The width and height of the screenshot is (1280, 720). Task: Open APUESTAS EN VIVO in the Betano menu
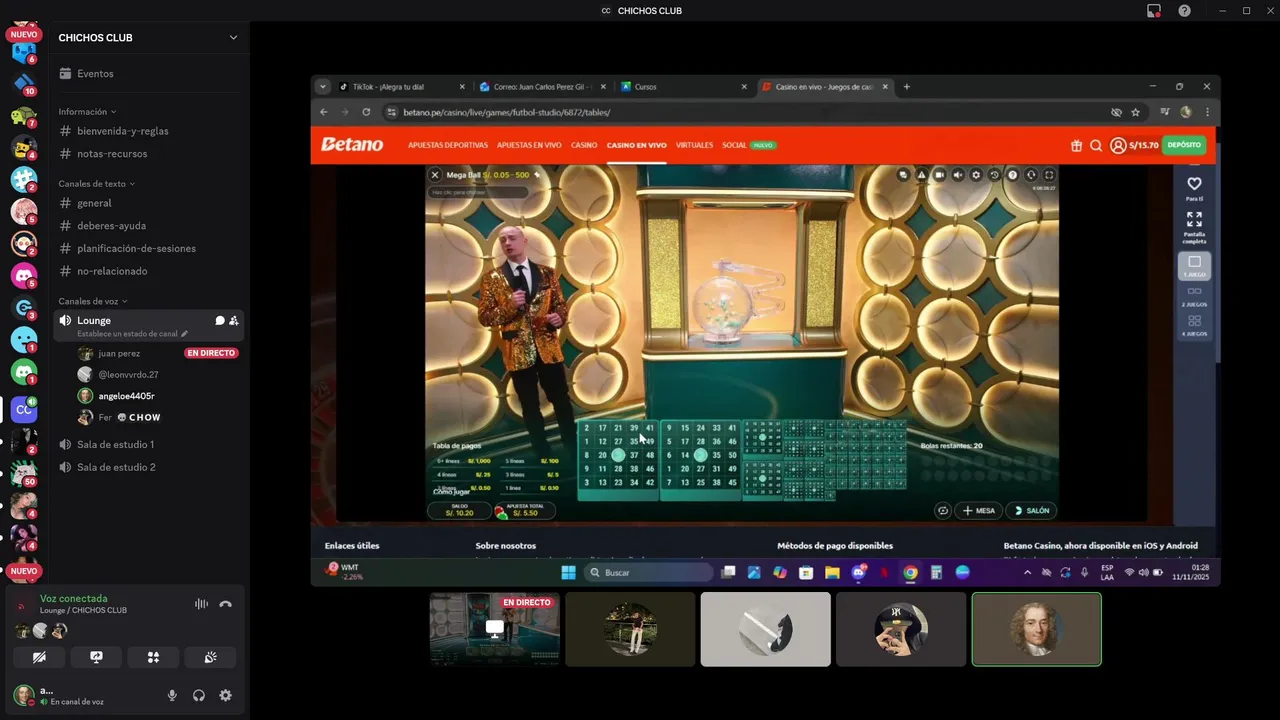(x=529, y=145)
